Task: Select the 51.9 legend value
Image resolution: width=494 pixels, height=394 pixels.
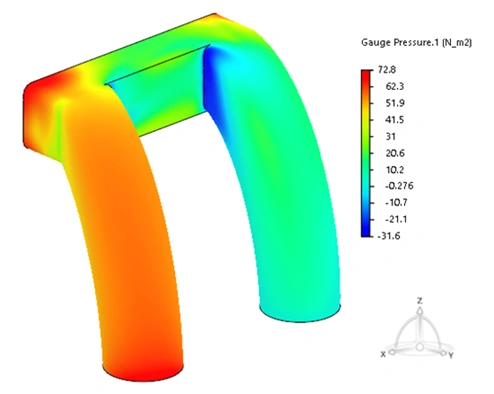Action: click(x=395, y=103)
